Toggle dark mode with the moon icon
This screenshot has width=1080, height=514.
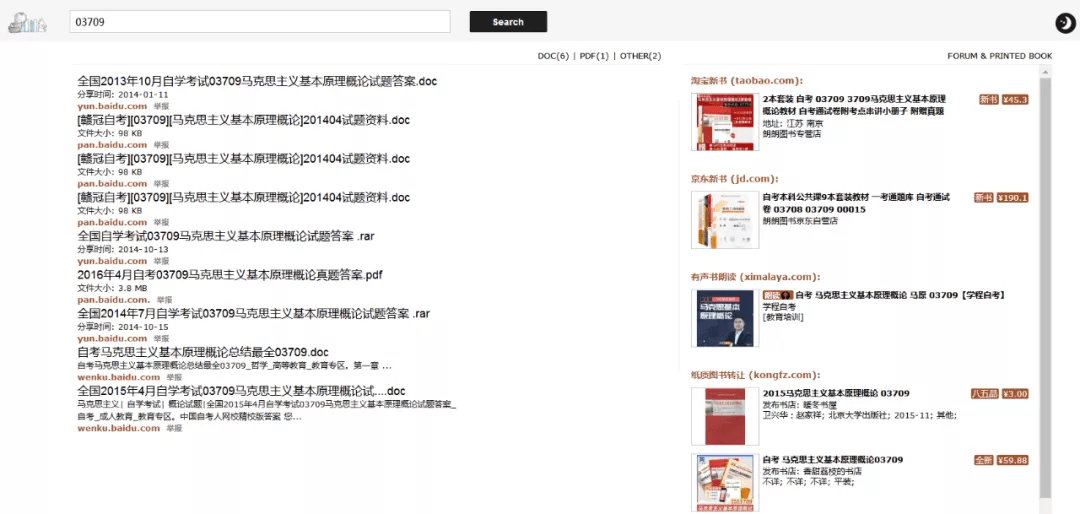click(x=1065, y=23)
